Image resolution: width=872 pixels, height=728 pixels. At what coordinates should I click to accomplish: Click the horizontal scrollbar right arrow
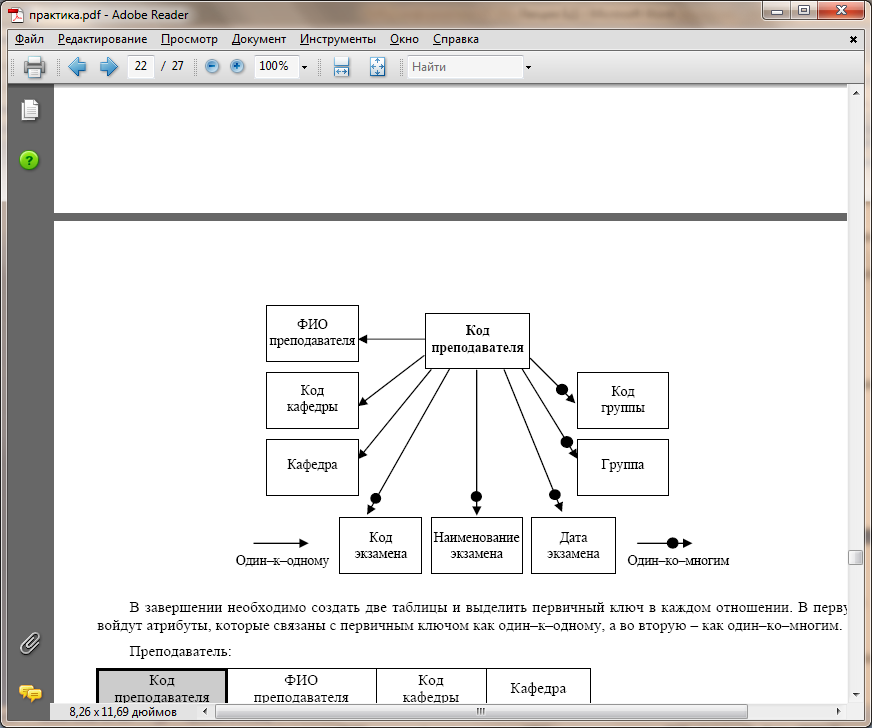tap(839, 711)
